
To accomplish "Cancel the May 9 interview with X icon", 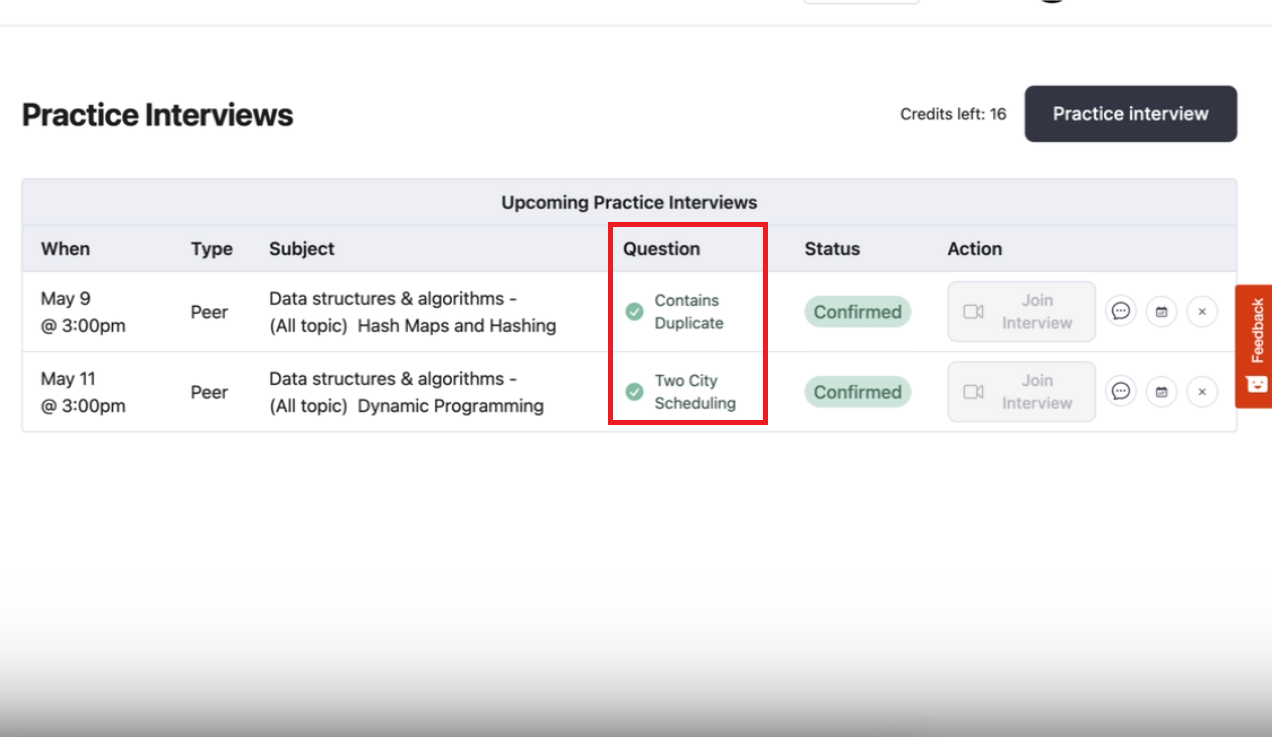I will (x=1202, y=311).
